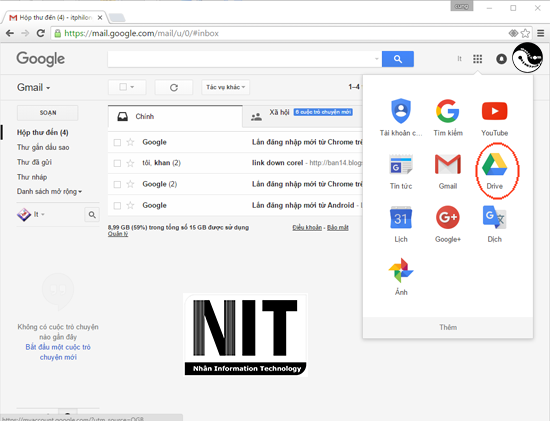
Task: Open 'Thư đã gửi' folder
Action: 34,162
